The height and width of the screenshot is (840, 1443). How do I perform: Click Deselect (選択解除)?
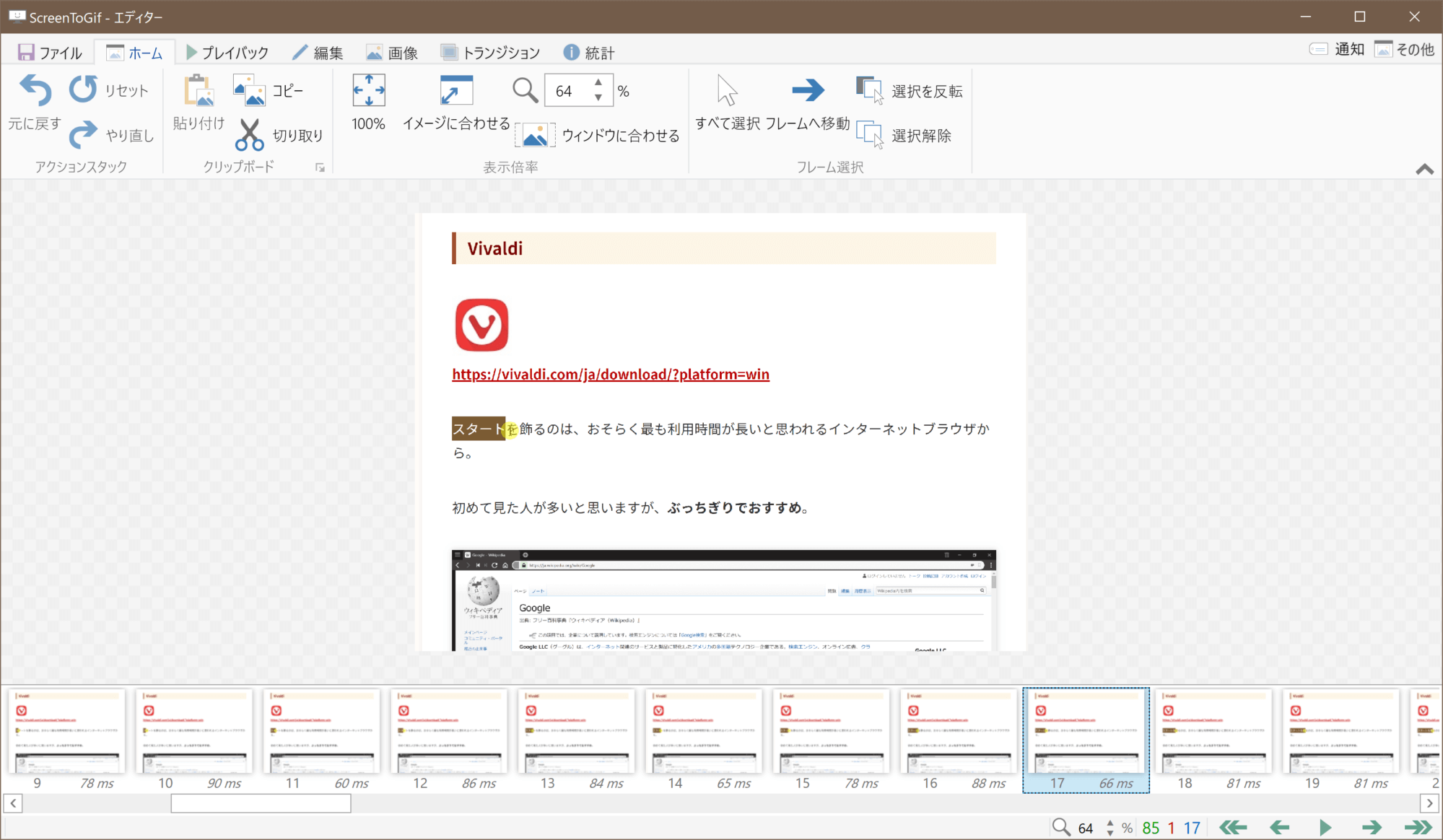point(904,135)
